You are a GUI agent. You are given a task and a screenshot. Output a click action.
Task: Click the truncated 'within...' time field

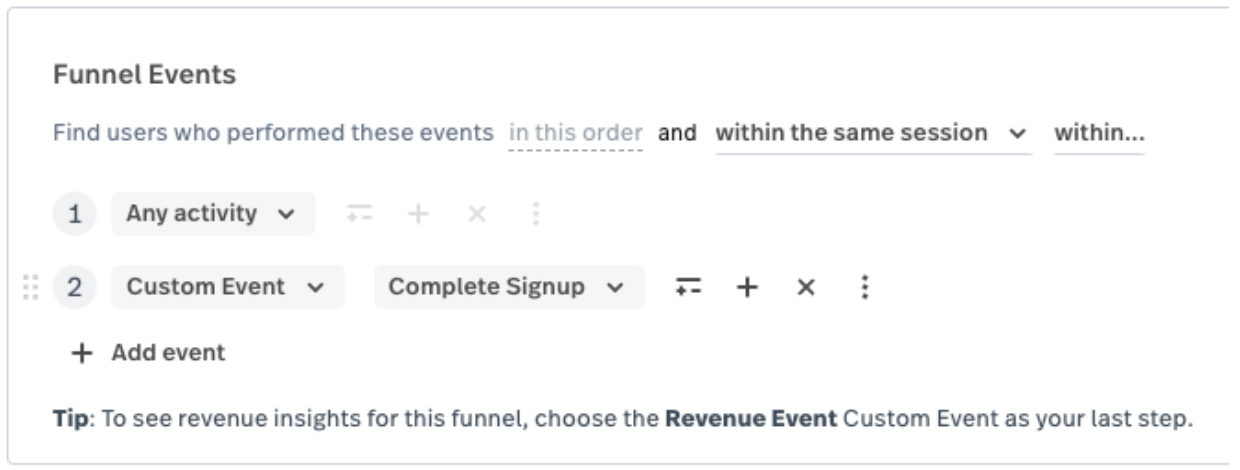coord(1099,133)
